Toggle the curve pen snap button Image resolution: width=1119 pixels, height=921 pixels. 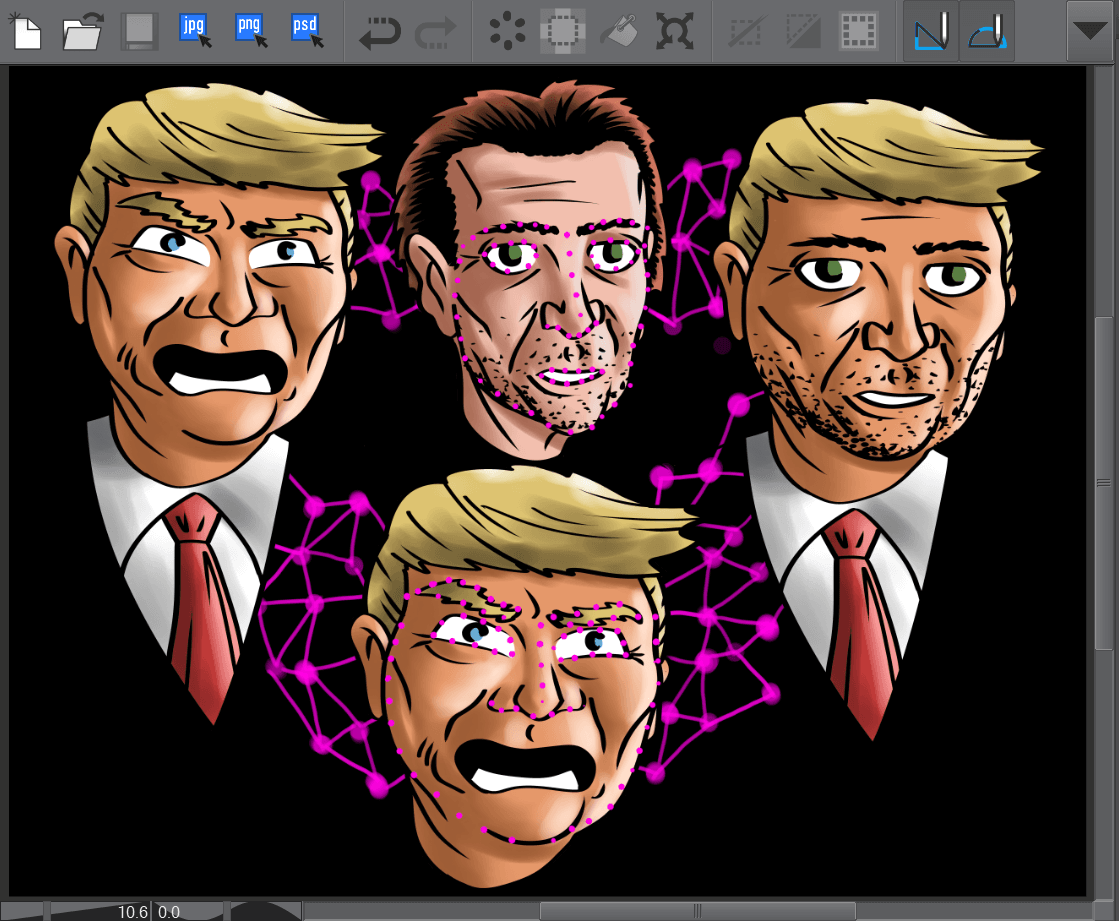pos(987,31)
